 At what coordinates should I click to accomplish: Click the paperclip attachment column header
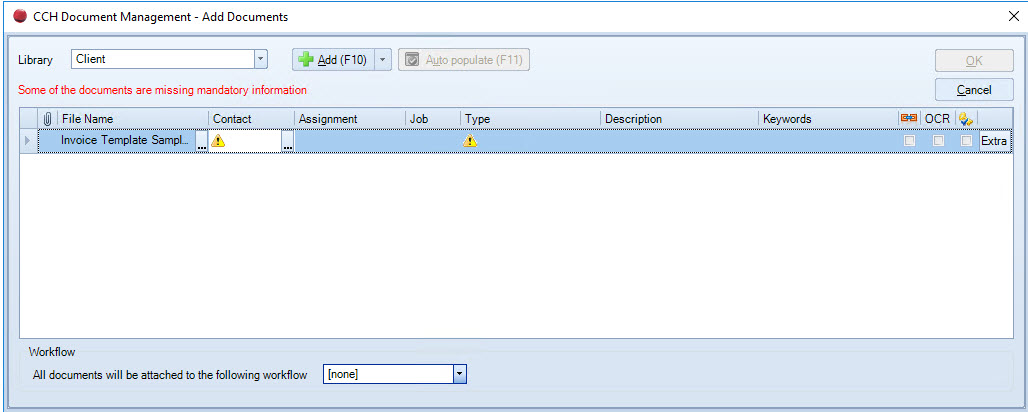point(47,119)
